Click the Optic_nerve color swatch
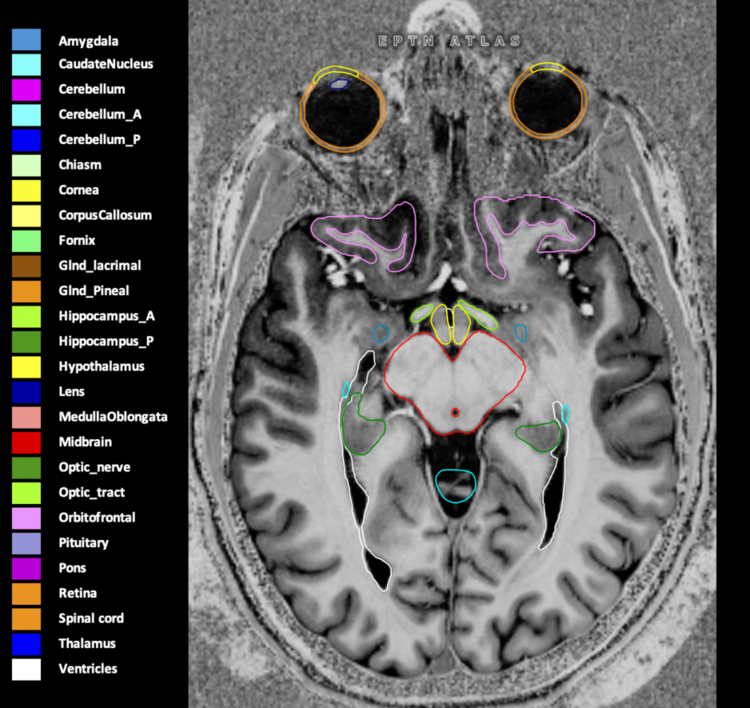Screen dimensions: 750x708 (x=26, y=468)
